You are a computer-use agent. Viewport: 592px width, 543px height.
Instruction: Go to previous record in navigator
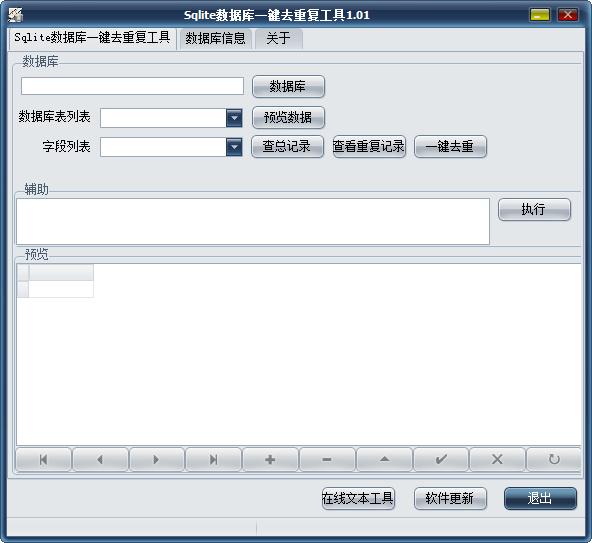(x=100, y=459)
